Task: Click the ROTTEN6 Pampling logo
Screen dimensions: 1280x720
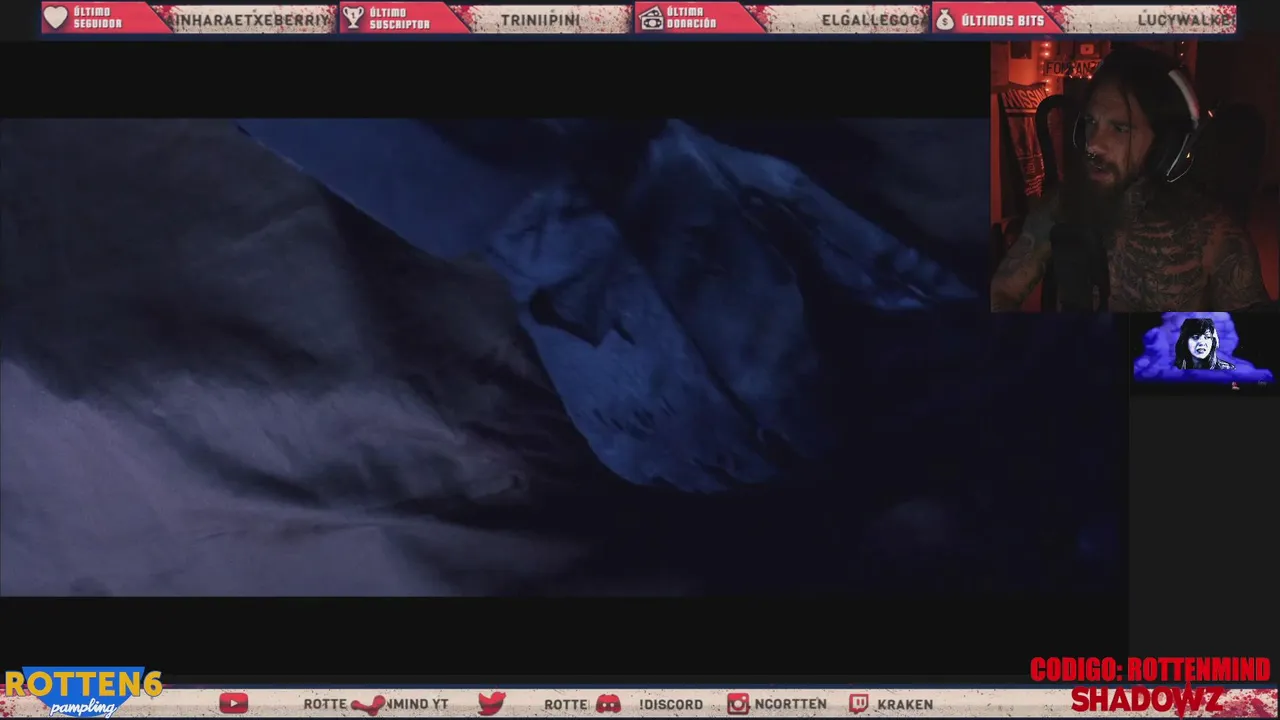Action: coord(82,692)
